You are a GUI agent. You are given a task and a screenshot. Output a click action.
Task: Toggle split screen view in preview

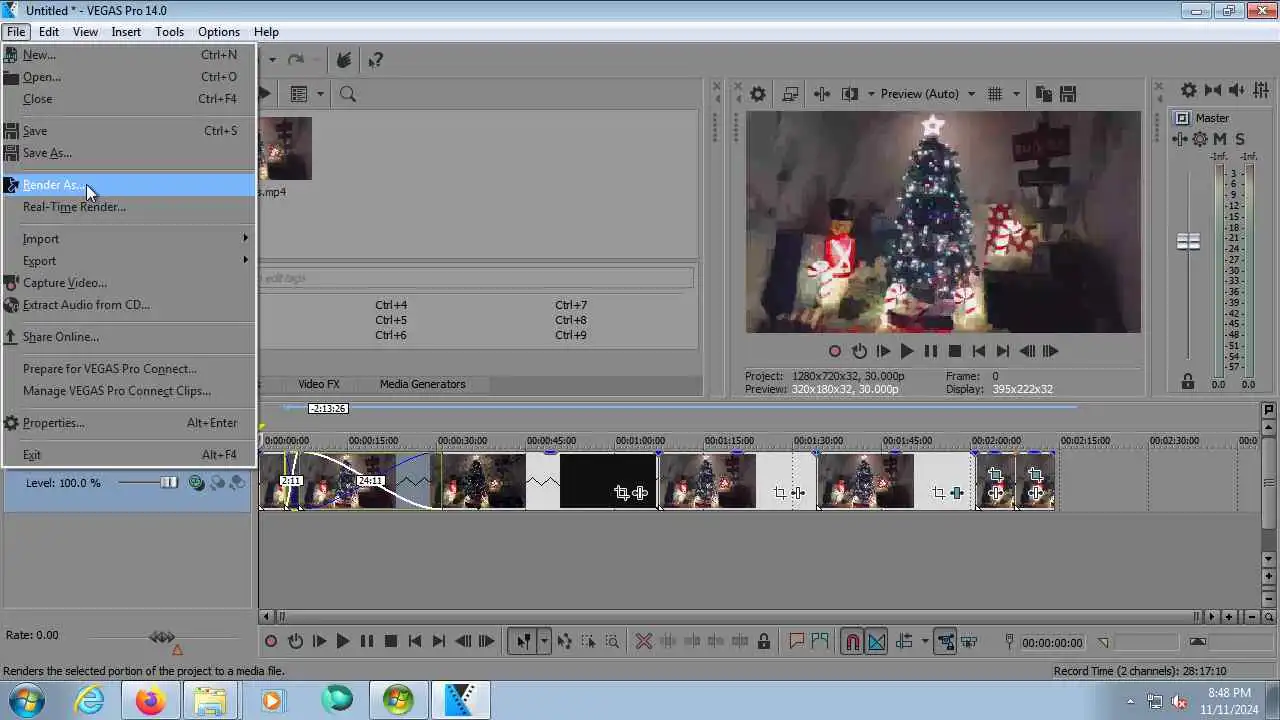pos(849,94)
